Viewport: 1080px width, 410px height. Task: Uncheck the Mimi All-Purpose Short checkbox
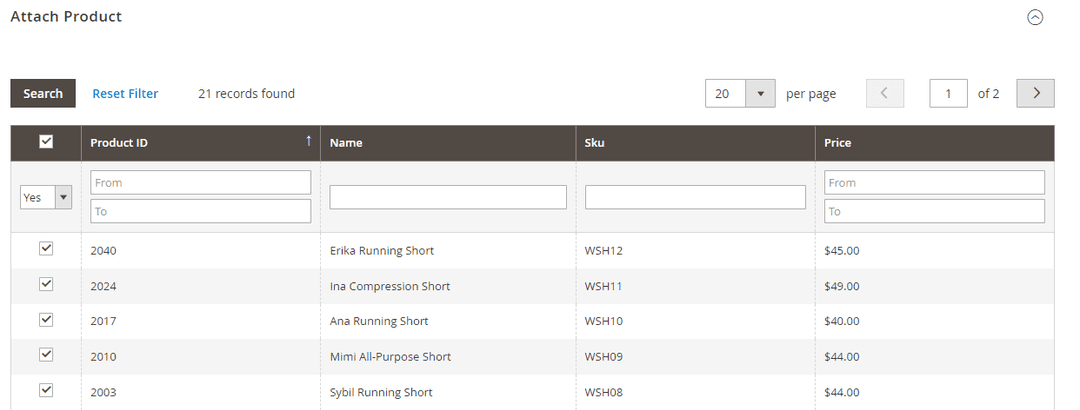point(46,355)
